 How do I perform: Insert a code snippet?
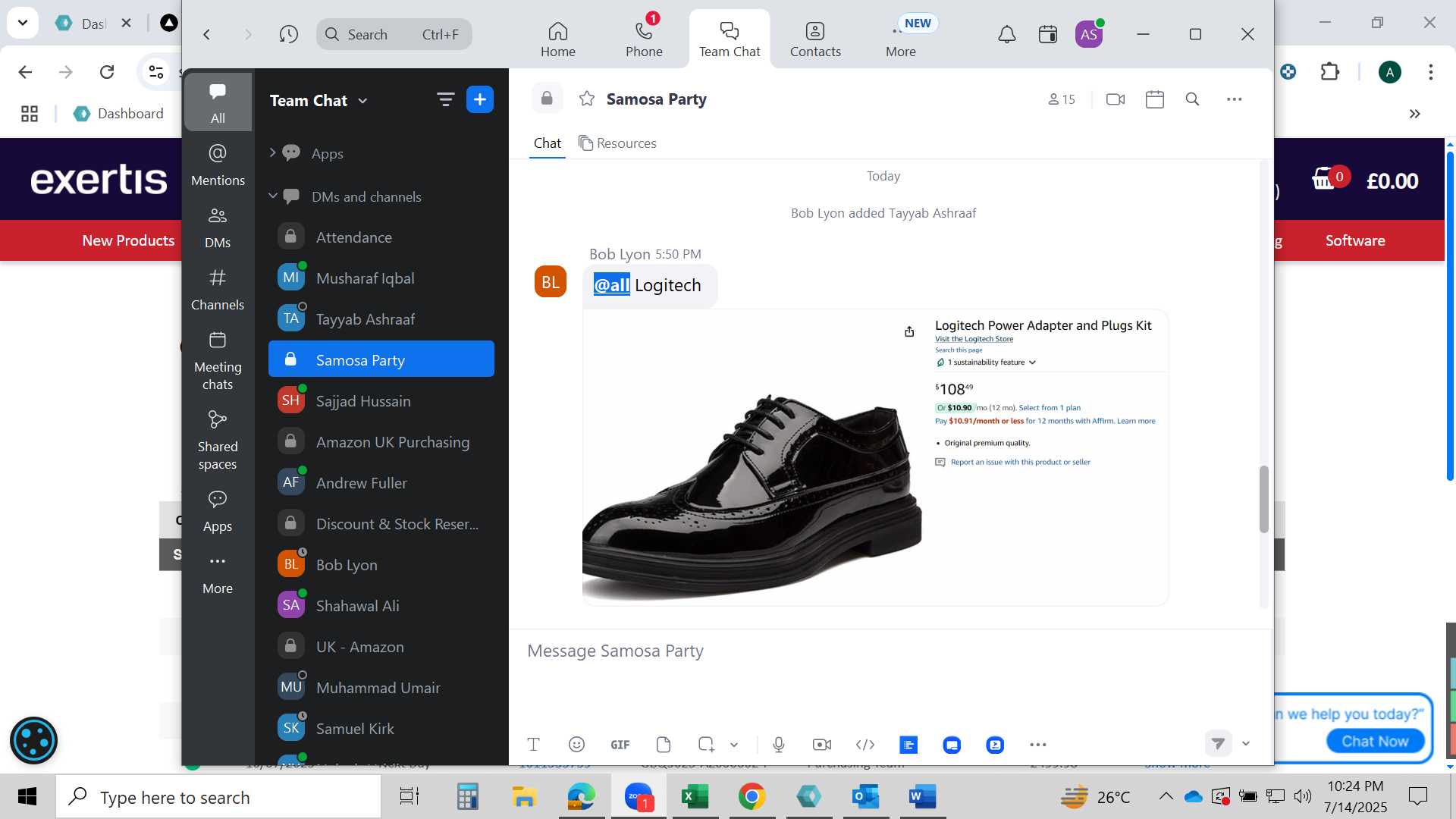coord(864,745)
